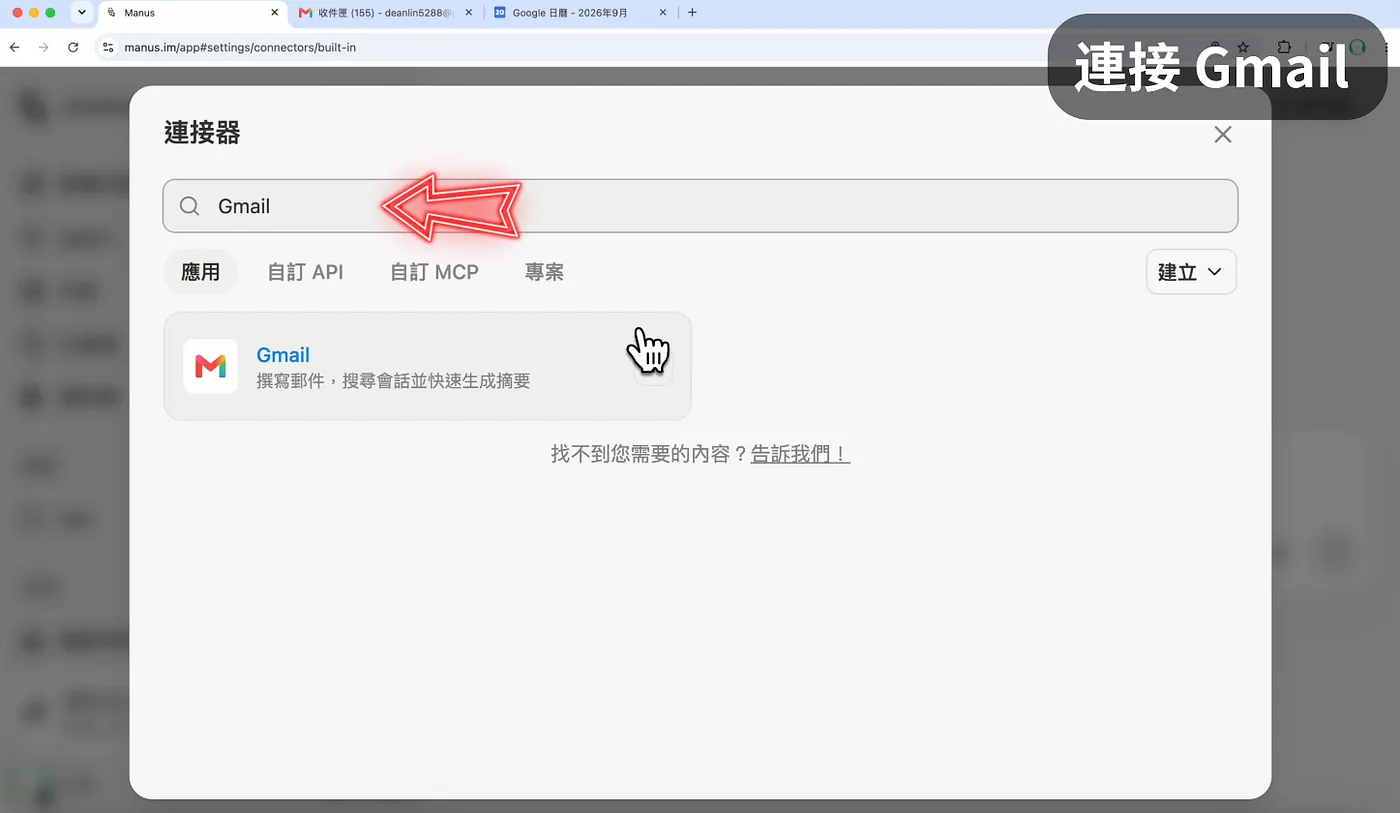This screenshot has width=1400, height=813.
Task: Click the Gmail search input field
Action: [700, 206]
